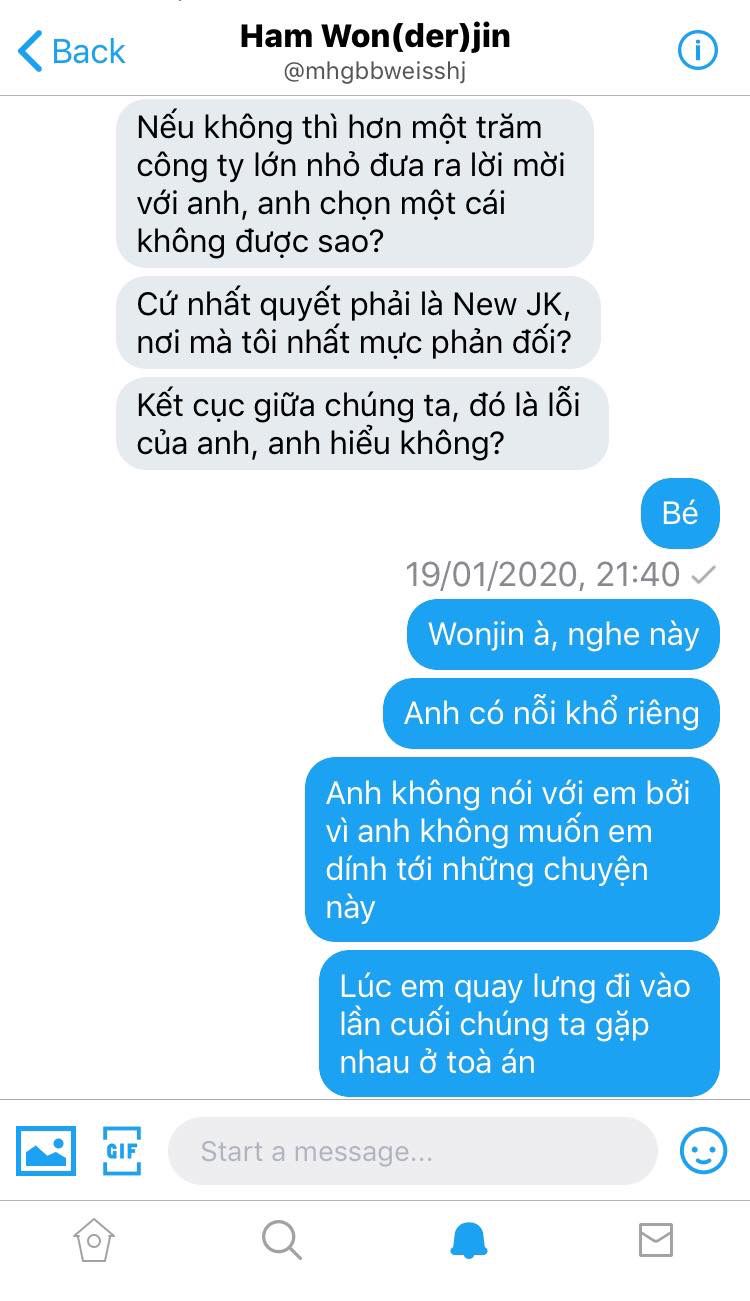The width and height of the screenshot is (750, 1301).
Task: Tap the Ham Won(der)jin name header
Action: click(375, 37)
